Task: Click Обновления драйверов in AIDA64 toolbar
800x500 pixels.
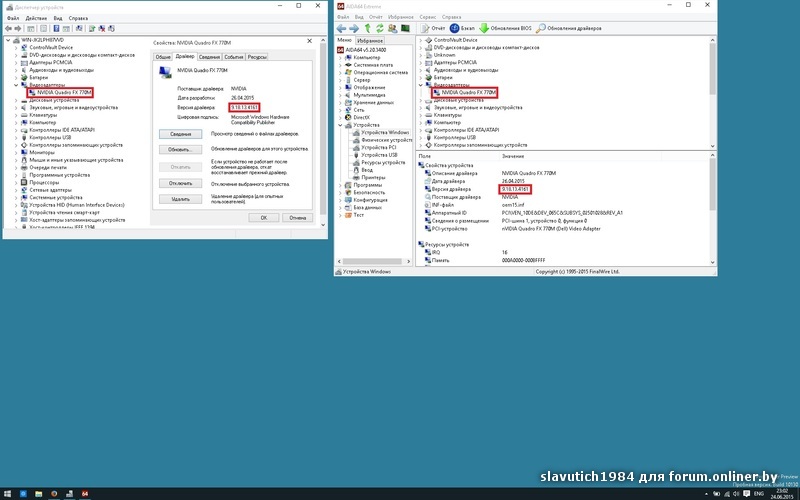Action: coord(569,29)
